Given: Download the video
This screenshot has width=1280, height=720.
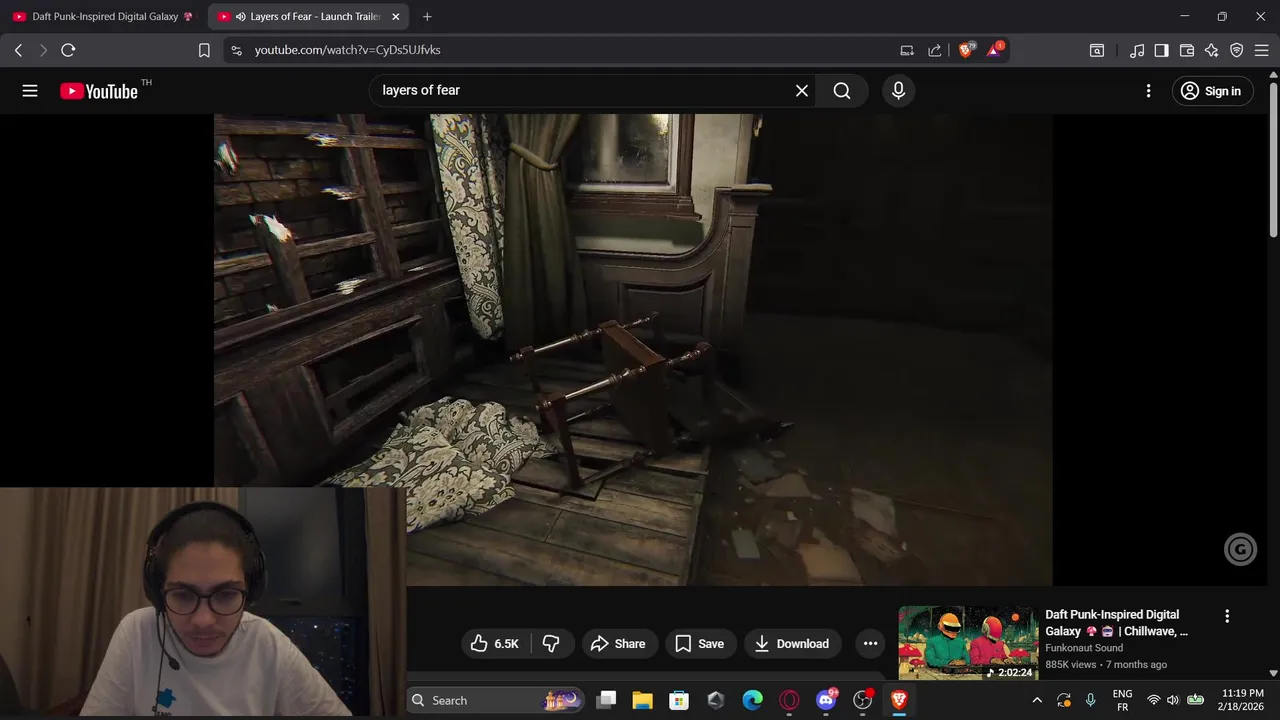Looking at the screenshot, I should 792,644.
